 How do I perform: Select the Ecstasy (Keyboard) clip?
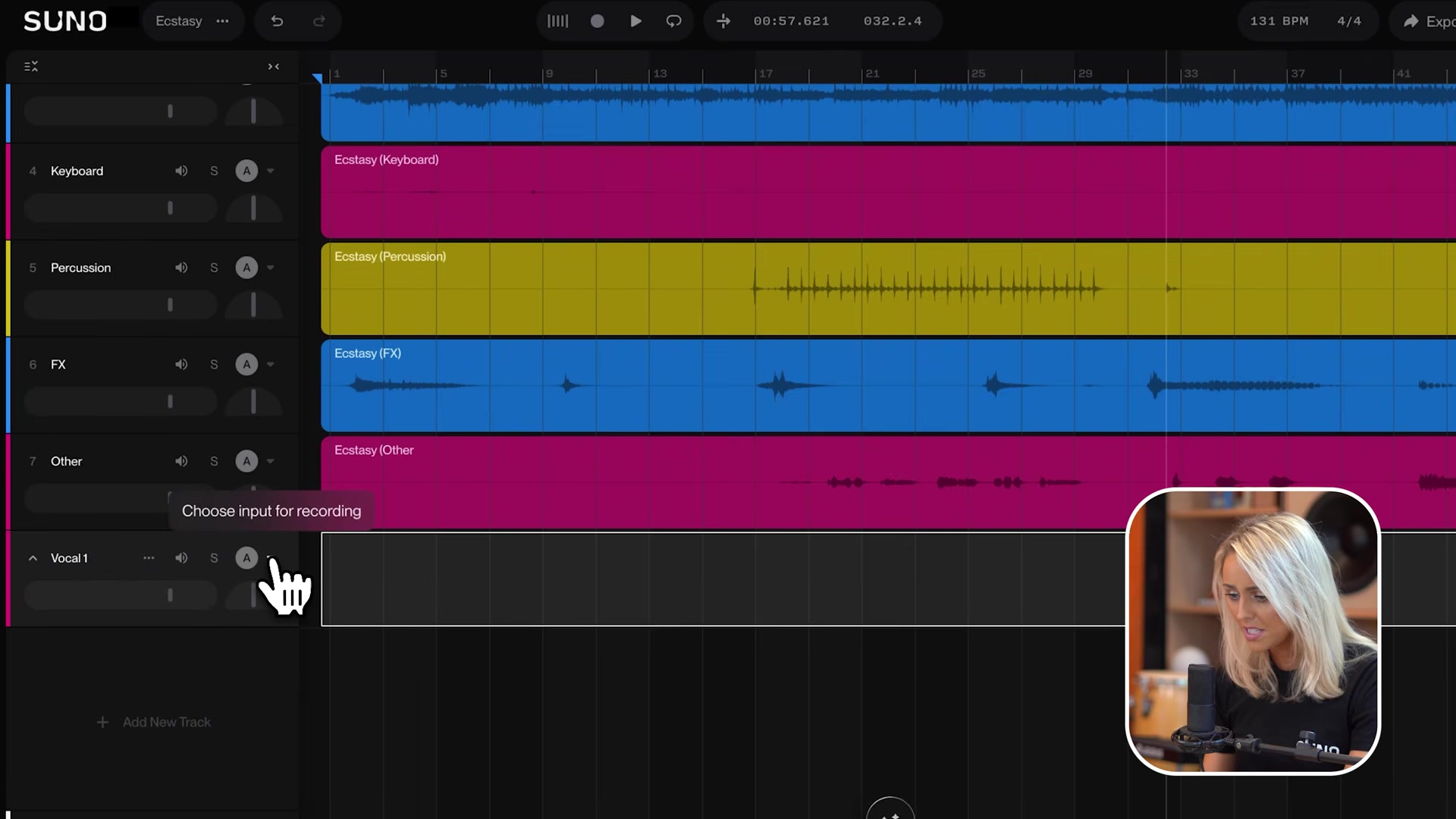888,192
